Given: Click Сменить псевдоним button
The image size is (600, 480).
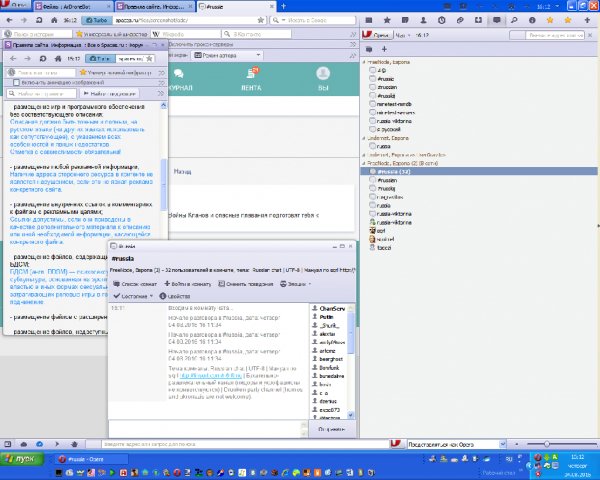Looking at the screenshot, I should [246, 284].
